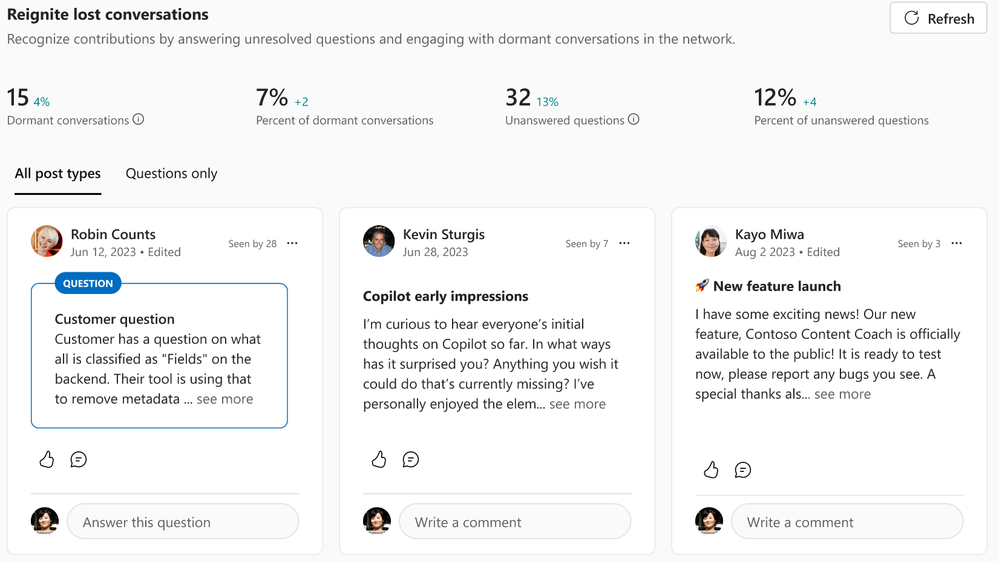
Task: Click comment icon on Kayo Miwa's post
Action: coord(743,470)
